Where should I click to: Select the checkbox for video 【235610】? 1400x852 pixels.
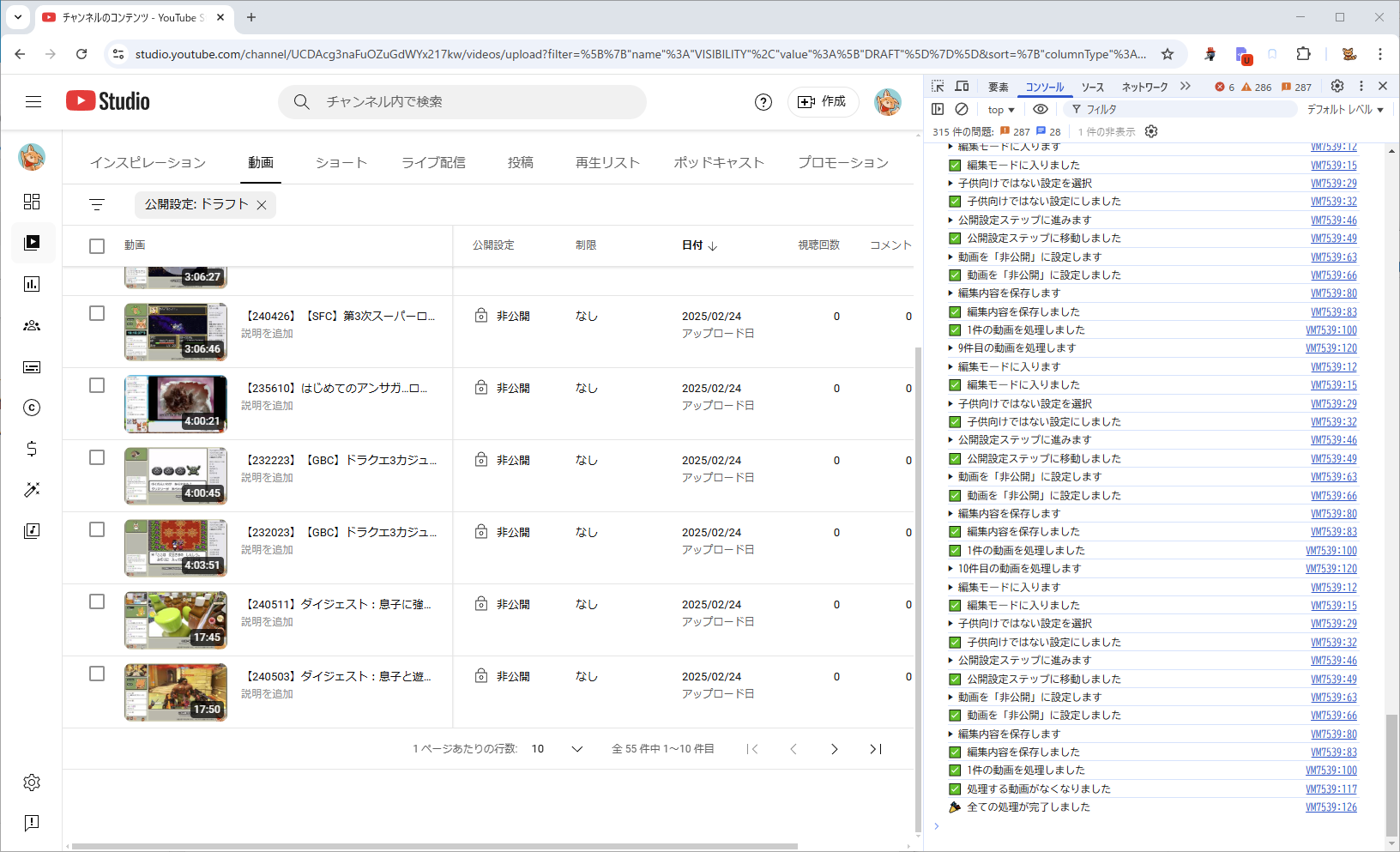pyautogui.click(x=97, y=386)
